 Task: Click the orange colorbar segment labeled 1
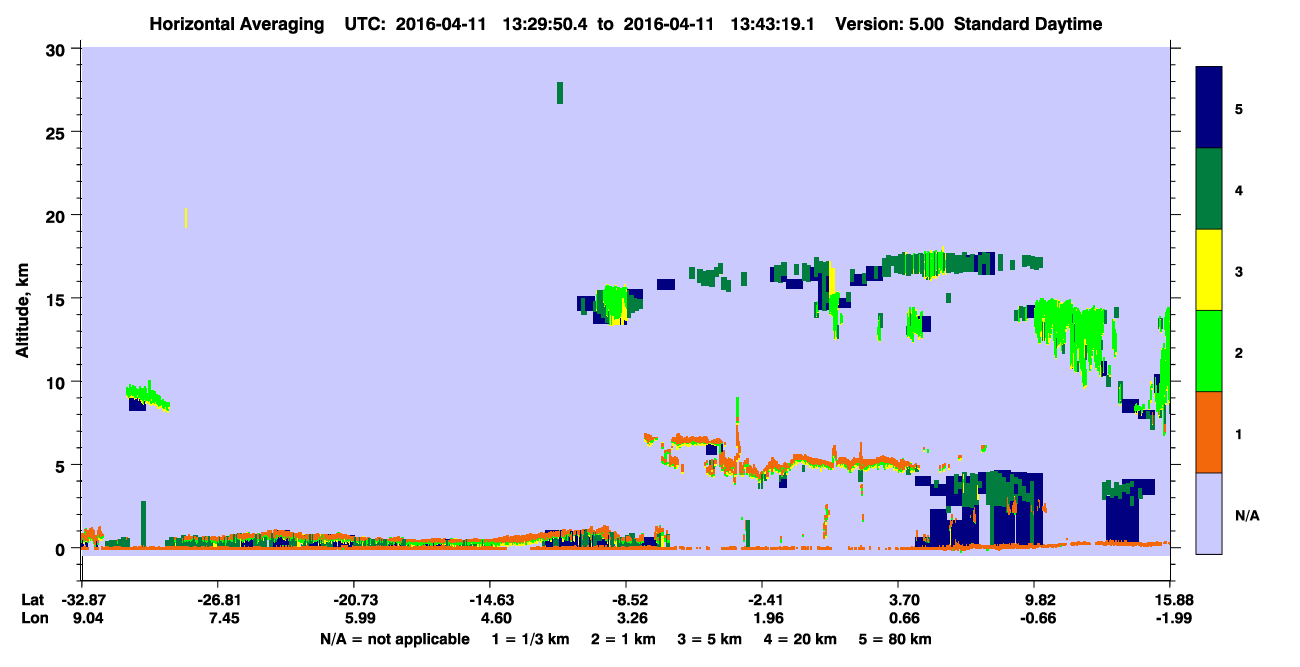[x=1209, y=432]
